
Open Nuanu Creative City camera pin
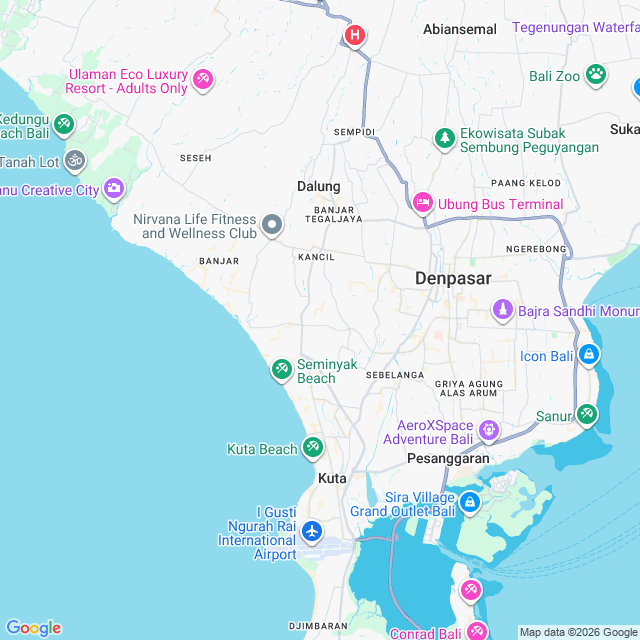[114, 189]
